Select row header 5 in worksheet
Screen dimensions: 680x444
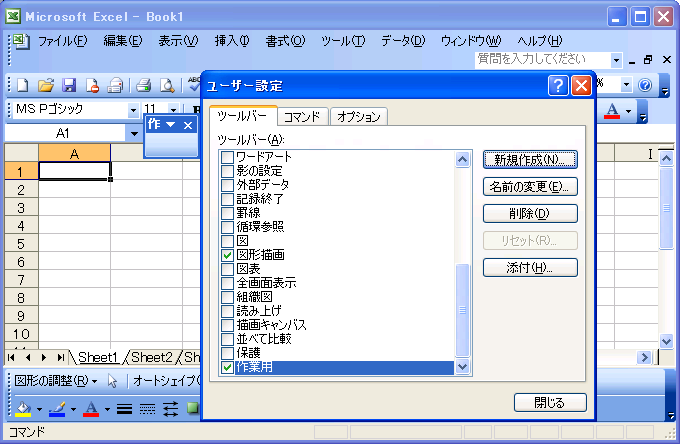(21, 244)
